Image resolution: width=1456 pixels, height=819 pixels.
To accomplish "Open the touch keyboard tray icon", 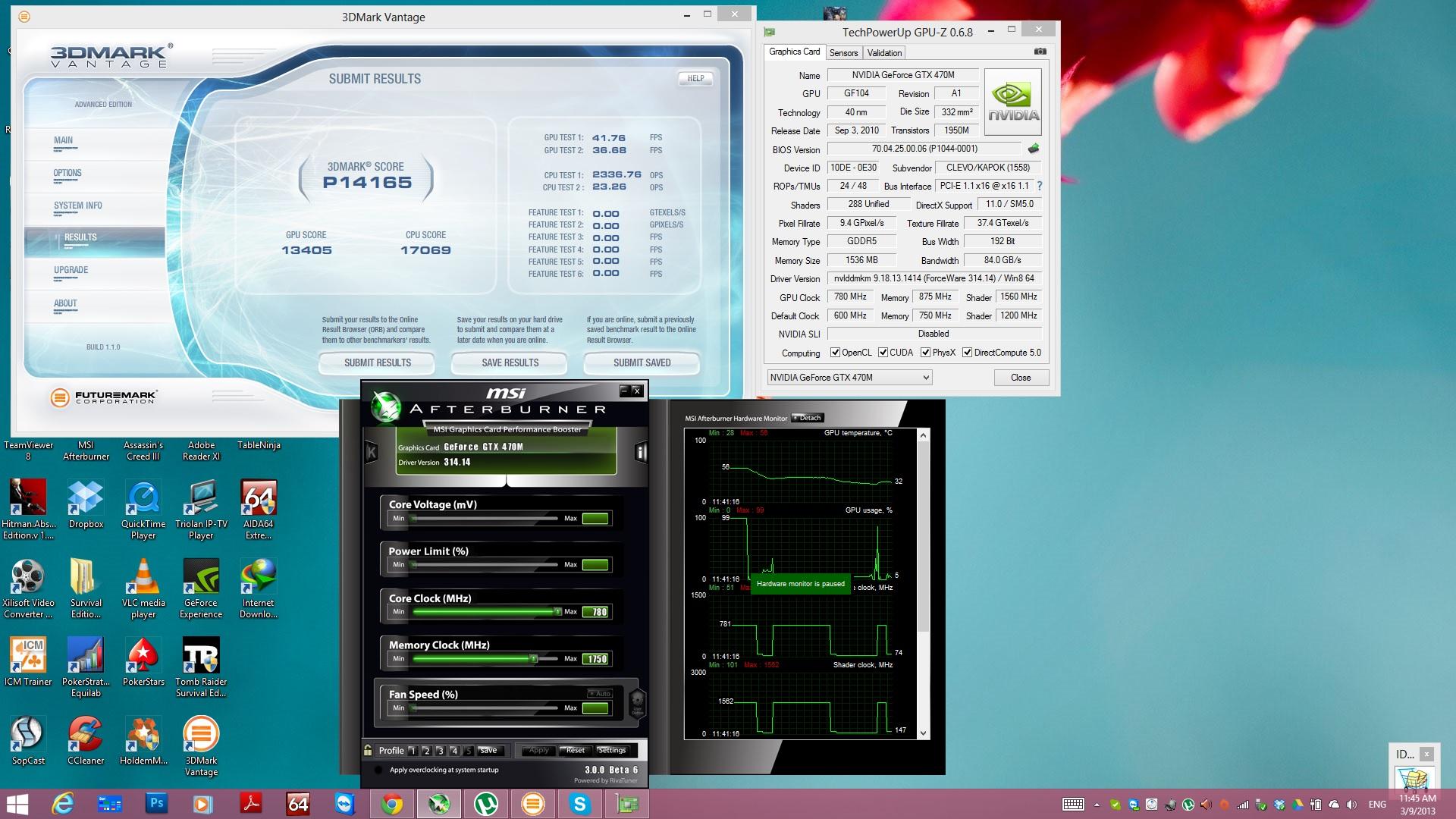I will [1073, 805].
